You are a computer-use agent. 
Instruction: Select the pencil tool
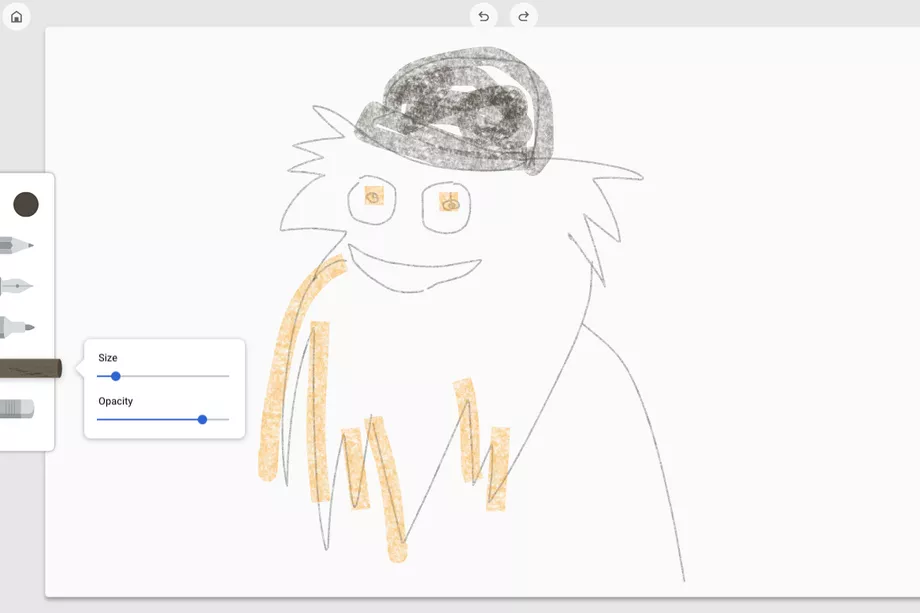[x=16, y=245]
